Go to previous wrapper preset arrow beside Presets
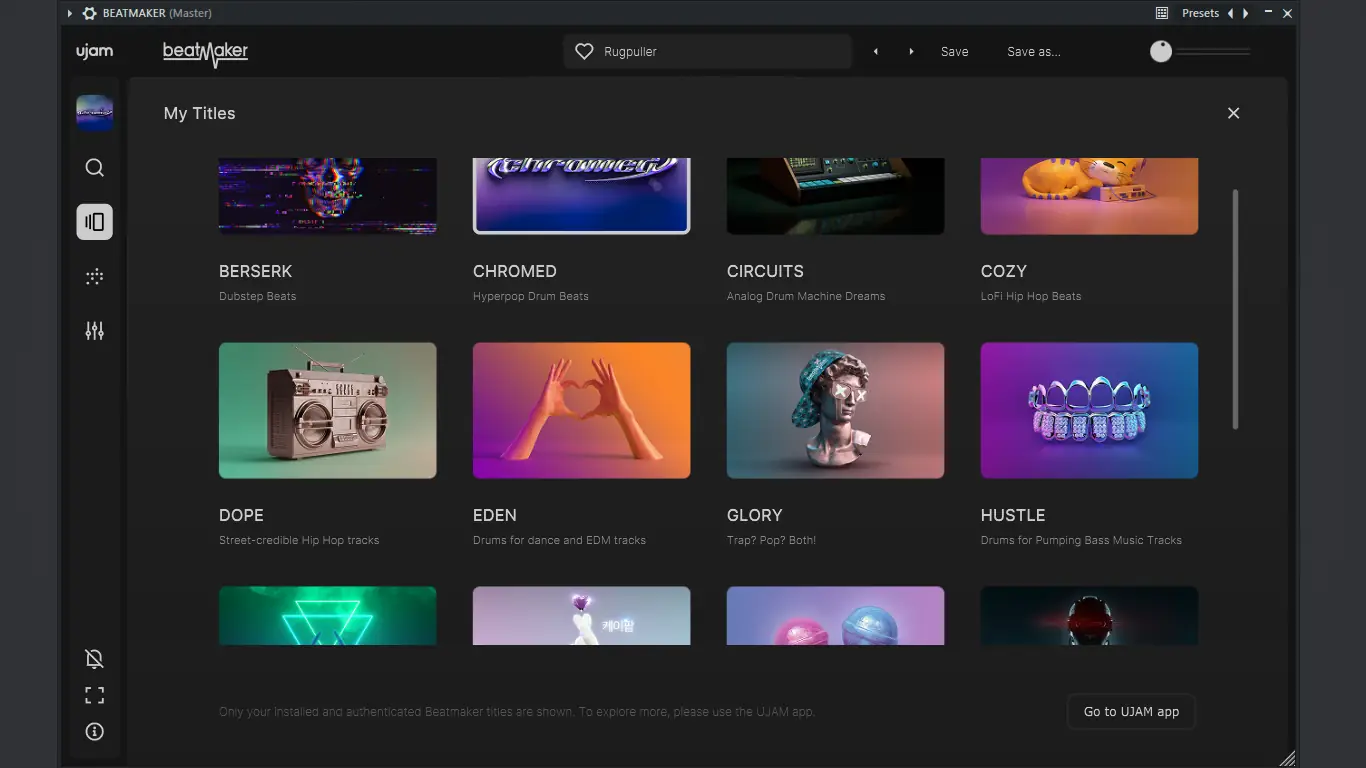This screenshot has width=1366, height=768. click(1230, 13)
